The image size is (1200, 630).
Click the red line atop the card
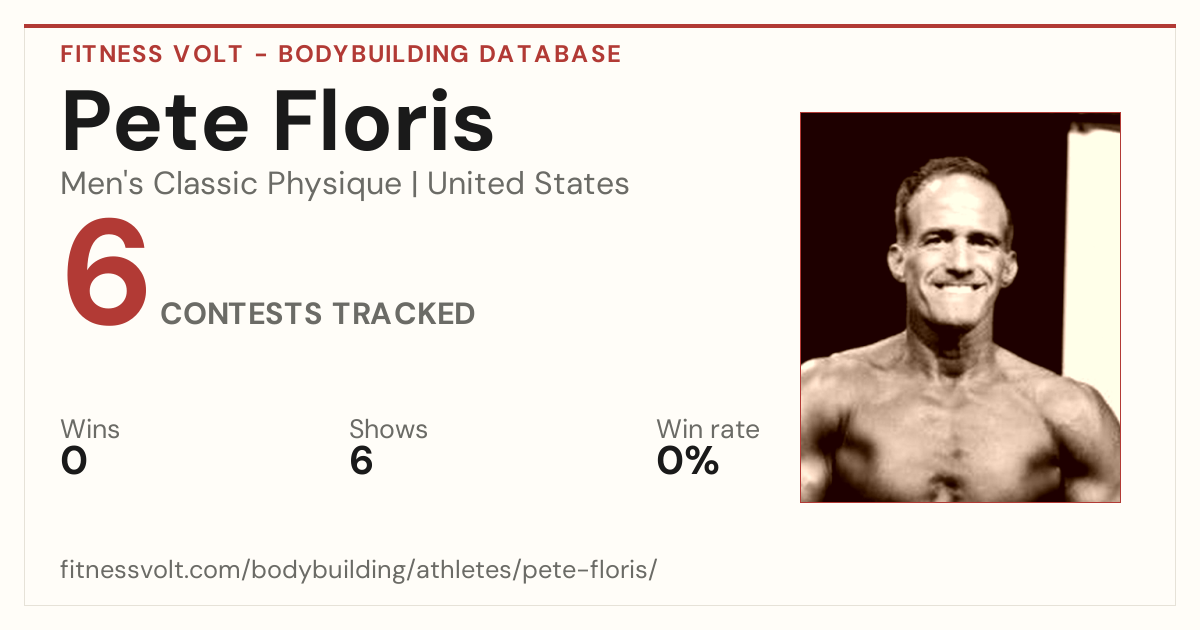[600, 26]
